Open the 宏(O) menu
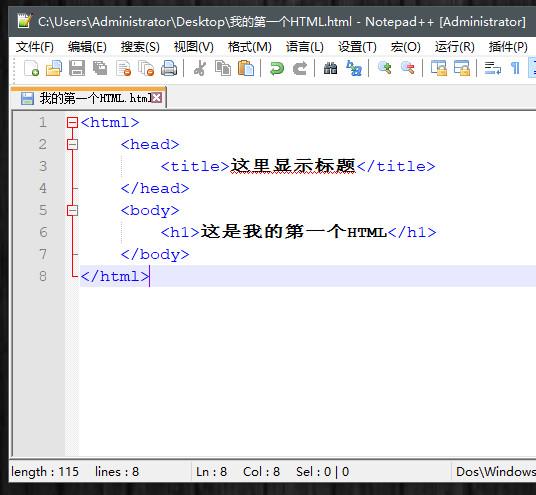536x495 pixels. (x=405, y=47)
